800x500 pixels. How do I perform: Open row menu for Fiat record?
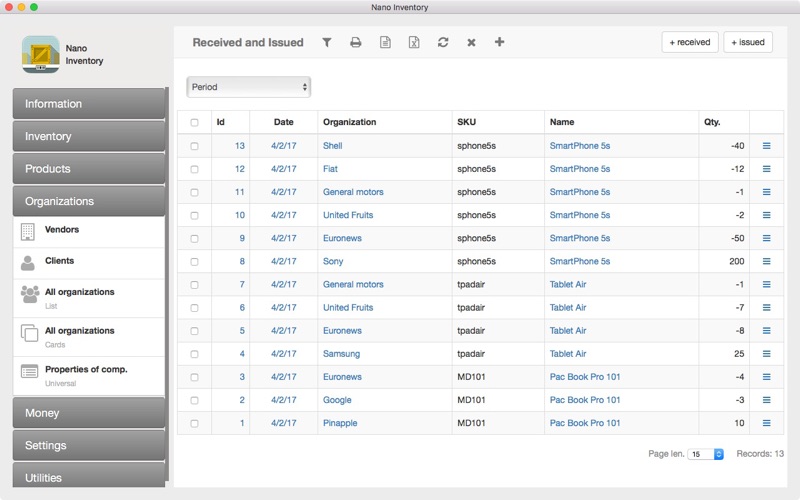click(x=766, y=169)
